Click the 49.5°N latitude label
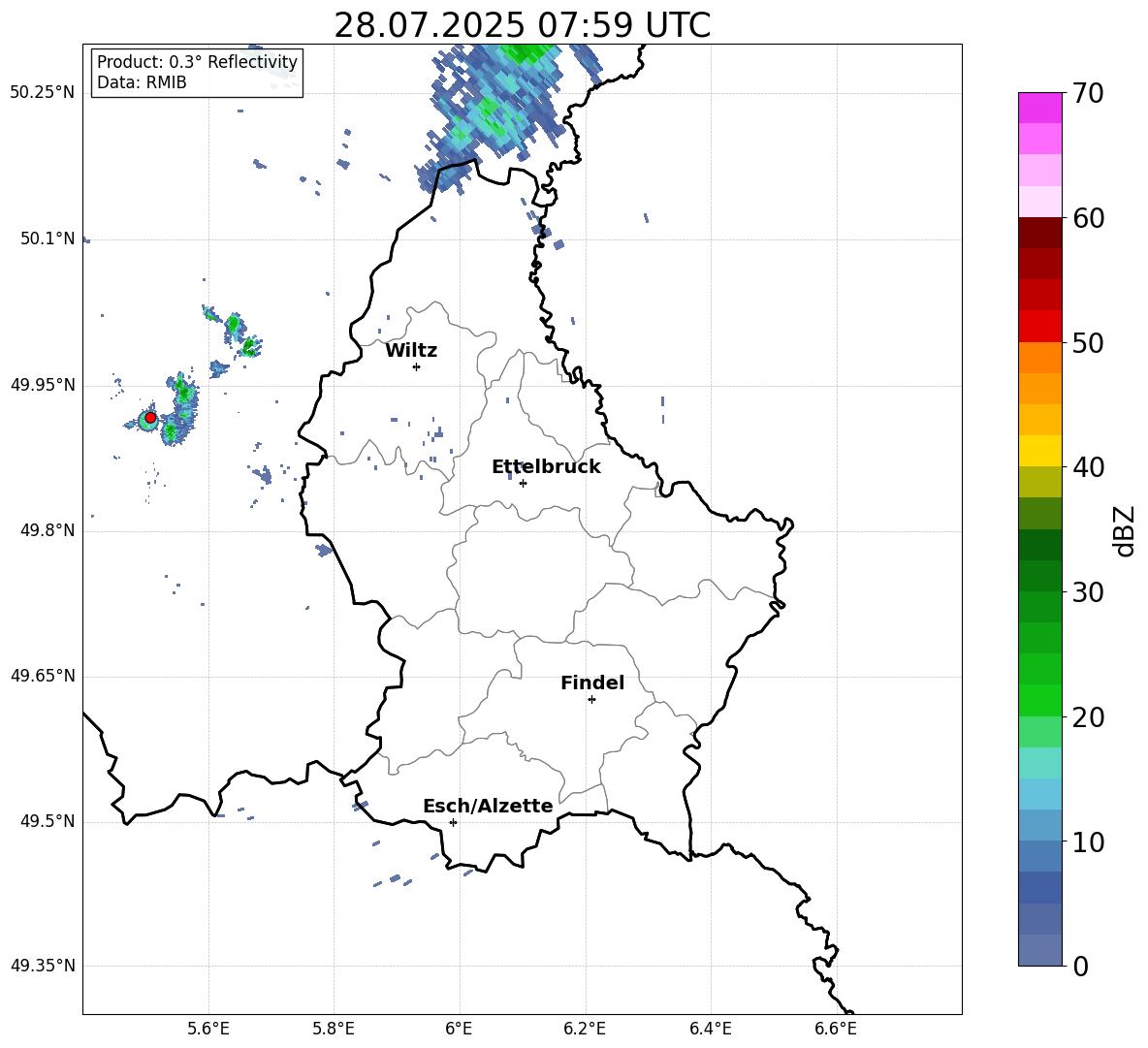The width and height of the screenshot is (1148, 1048). coord(48,821)
